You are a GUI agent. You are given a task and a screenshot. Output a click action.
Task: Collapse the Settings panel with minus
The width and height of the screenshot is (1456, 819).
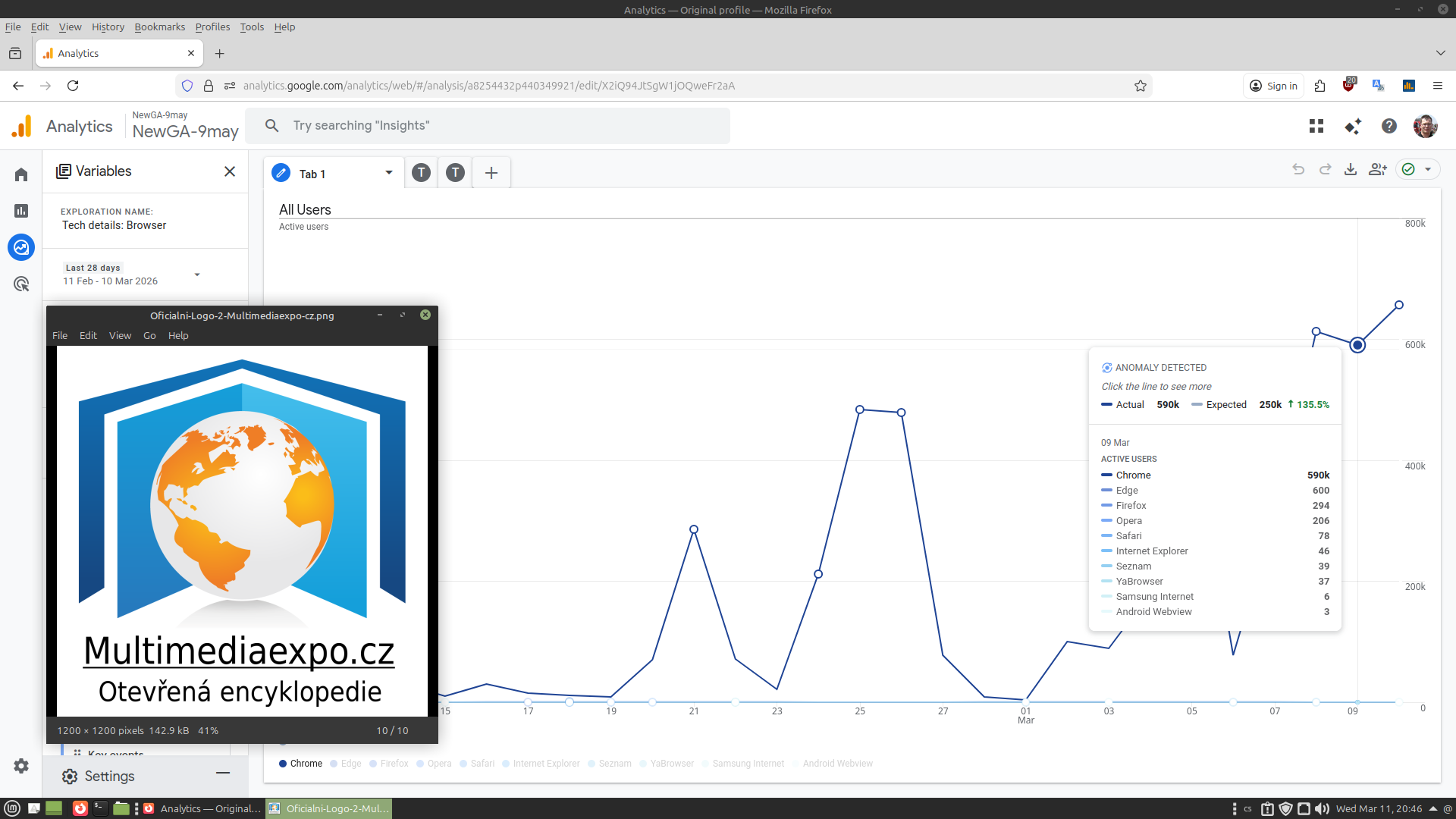pos(223,773)
